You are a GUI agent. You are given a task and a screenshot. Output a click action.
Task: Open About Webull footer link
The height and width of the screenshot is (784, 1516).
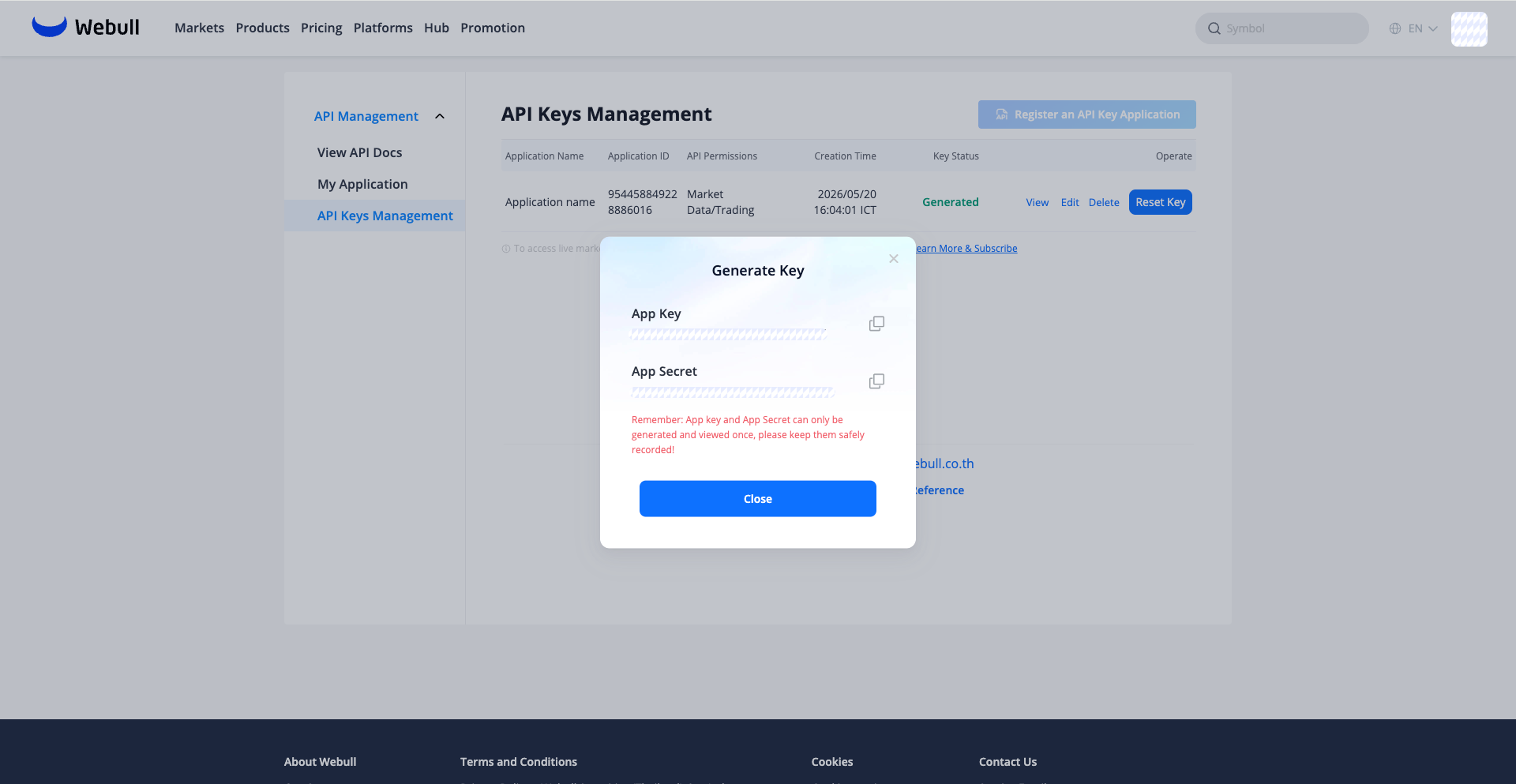pos(321,762)
